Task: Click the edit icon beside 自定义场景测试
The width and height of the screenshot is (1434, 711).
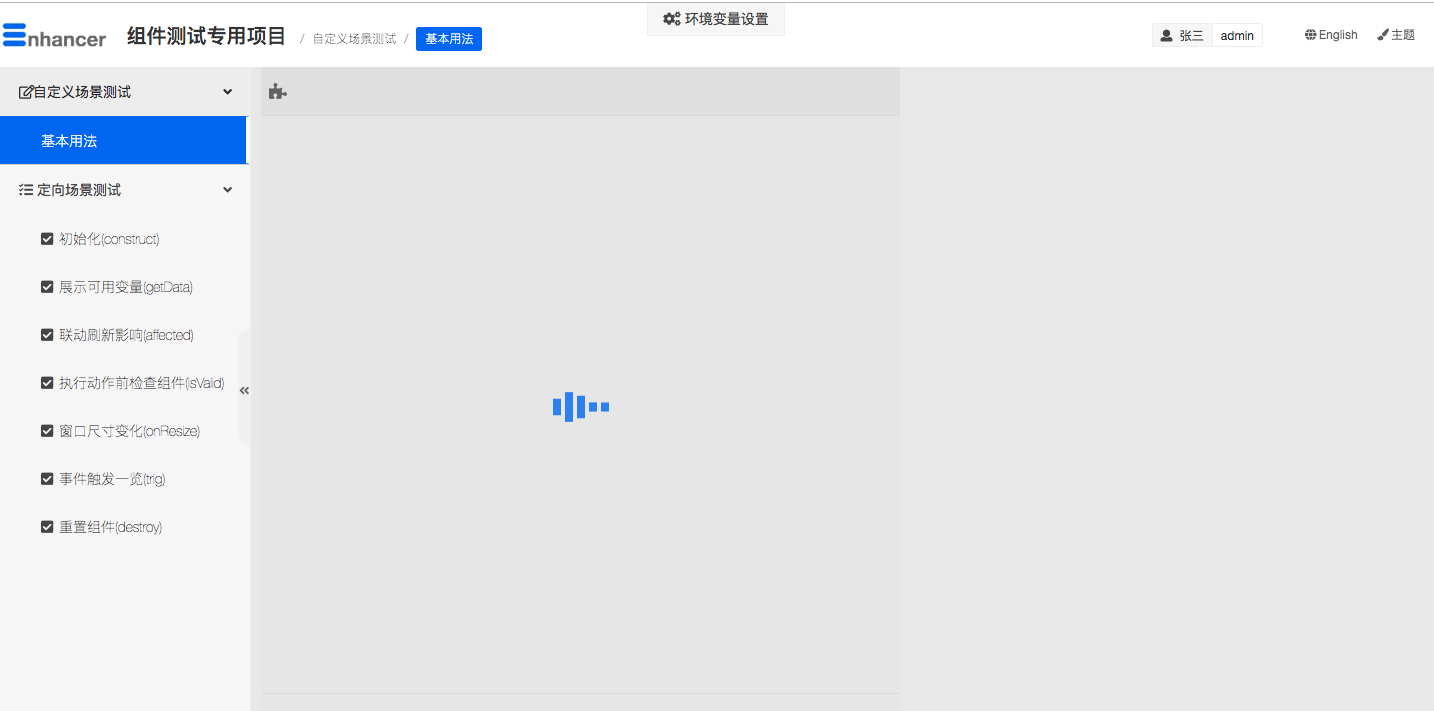Action: [26, 92]
